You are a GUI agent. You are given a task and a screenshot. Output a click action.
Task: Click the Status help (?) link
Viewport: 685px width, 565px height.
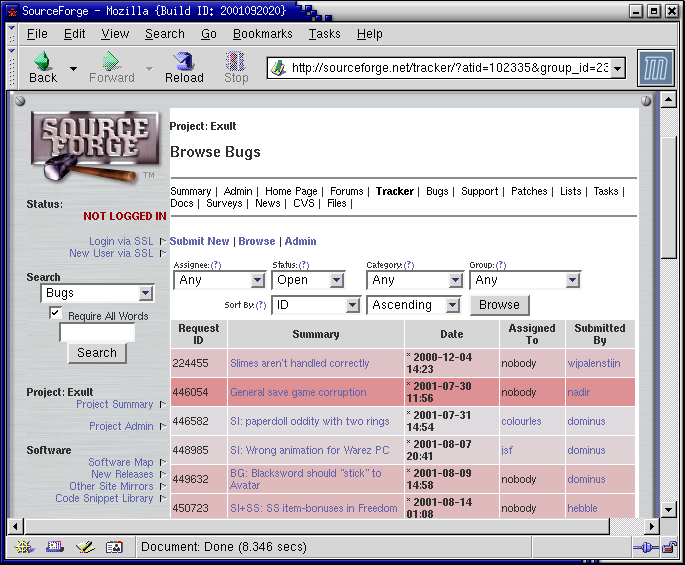point(304,265)
